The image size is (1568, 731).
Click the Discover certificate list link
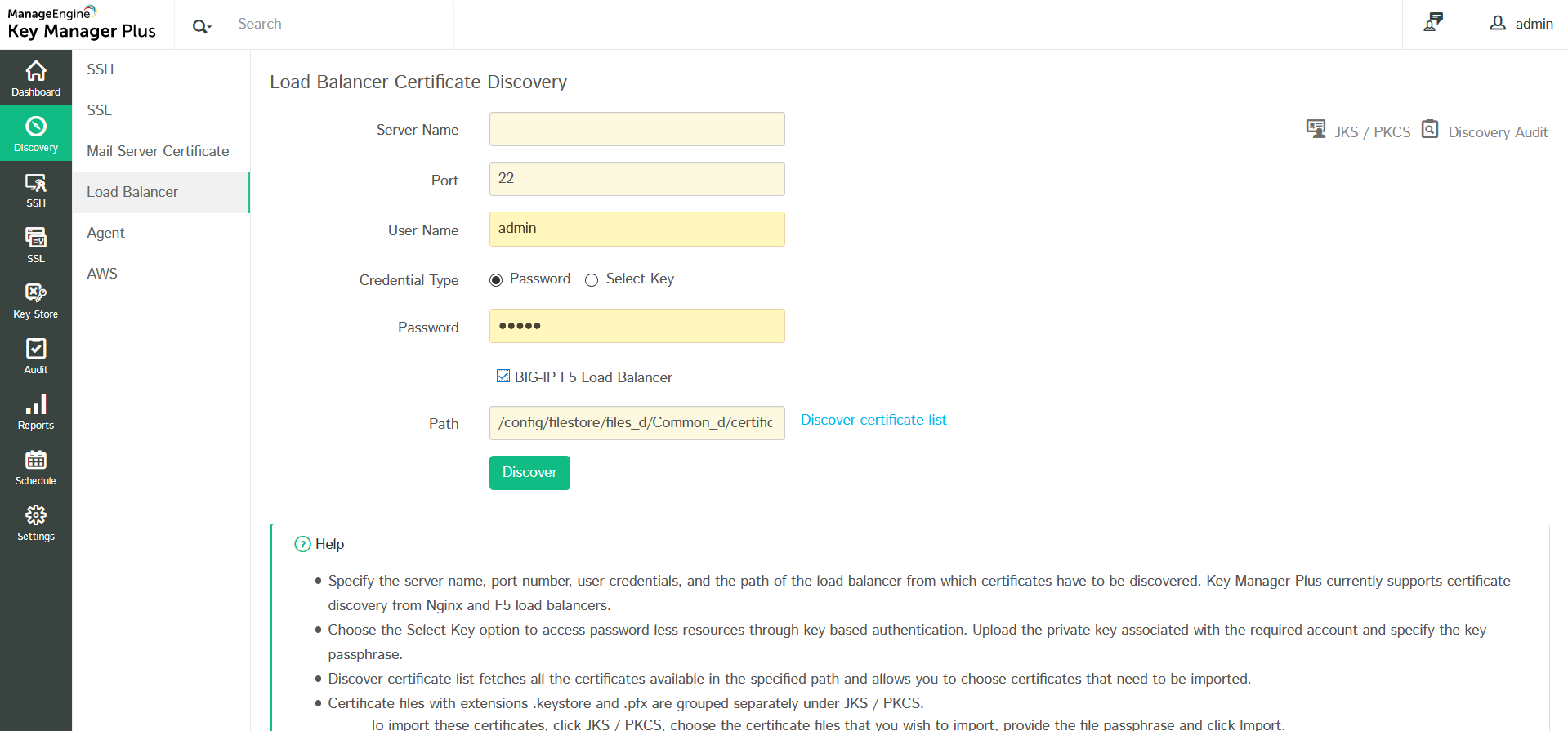click(x=873, y=420)
